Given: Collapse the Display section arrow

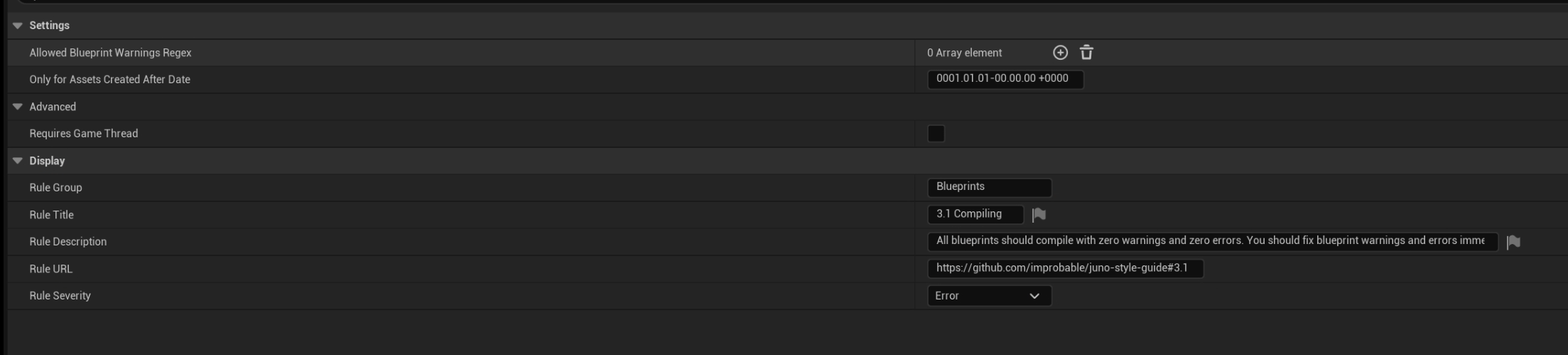Looking at the screenshot, I should [18, 161].
